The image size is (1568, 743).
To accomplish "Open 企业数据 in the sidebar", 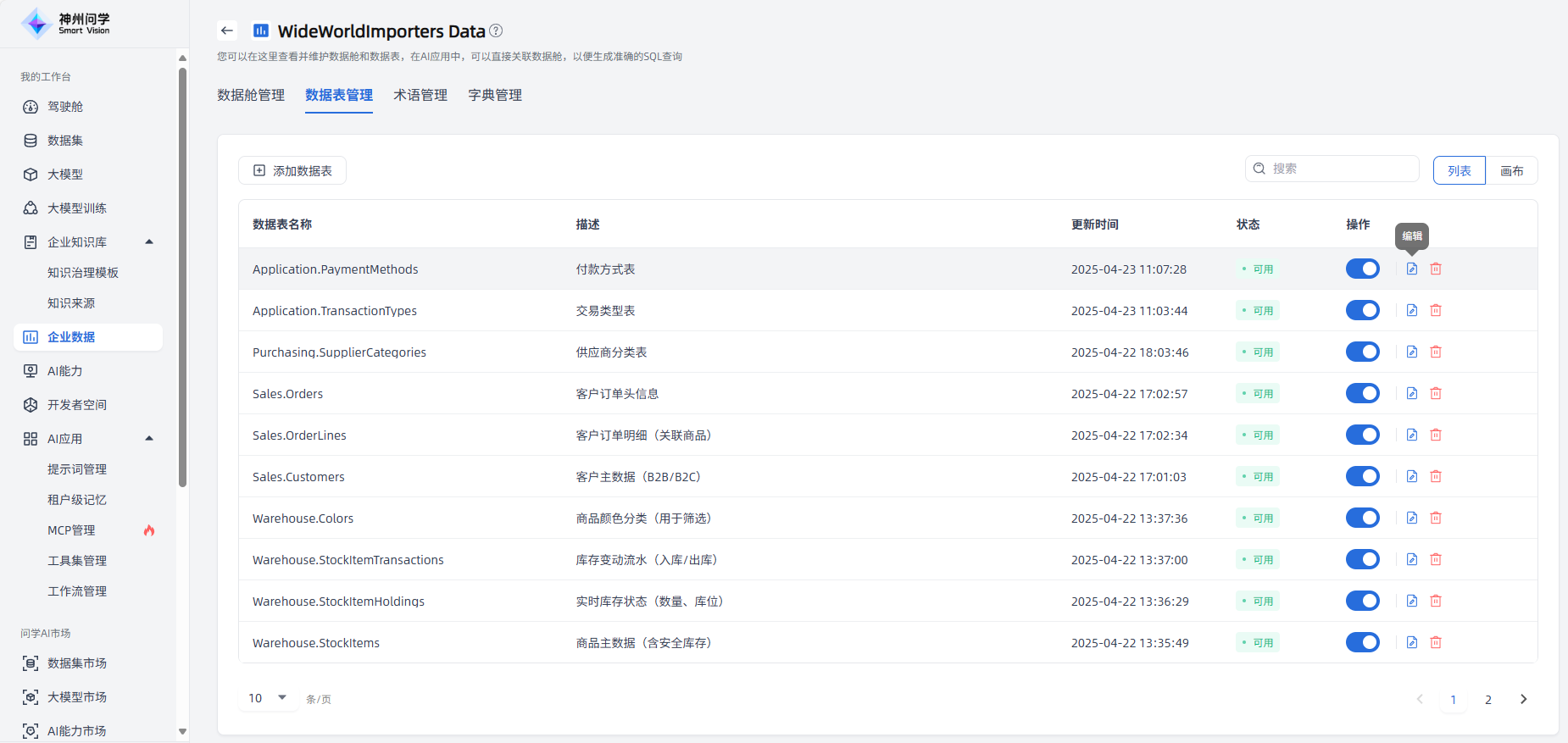I will 88,337.
